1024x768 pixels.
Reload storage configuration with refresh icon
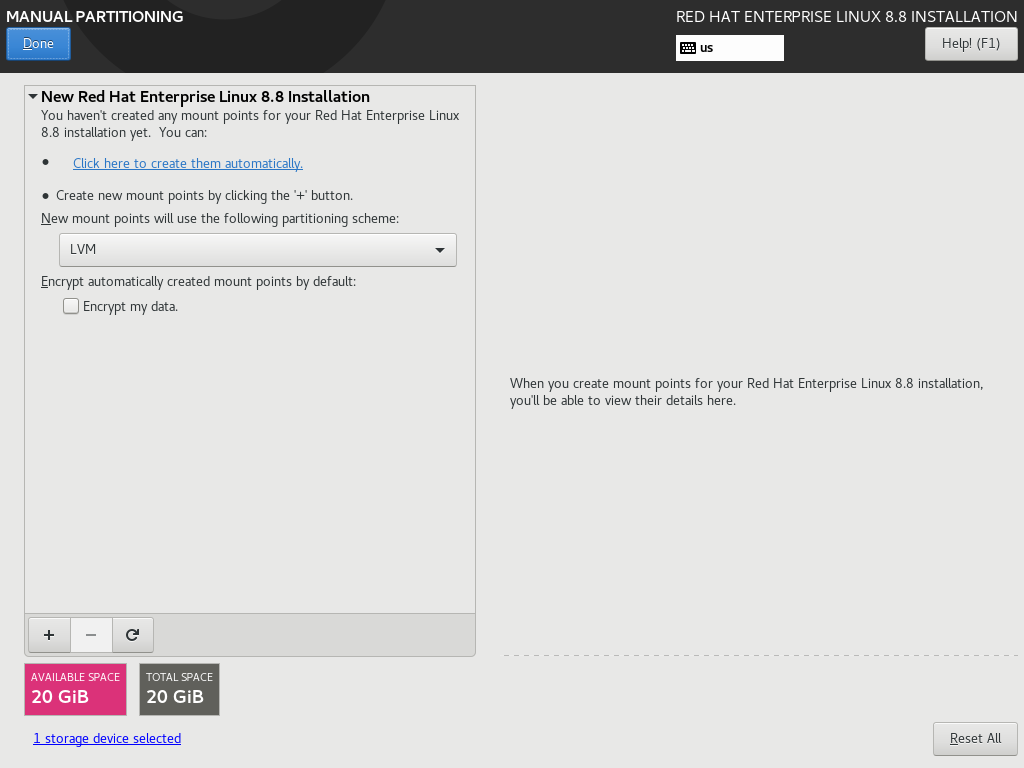(x=133, y=635)
